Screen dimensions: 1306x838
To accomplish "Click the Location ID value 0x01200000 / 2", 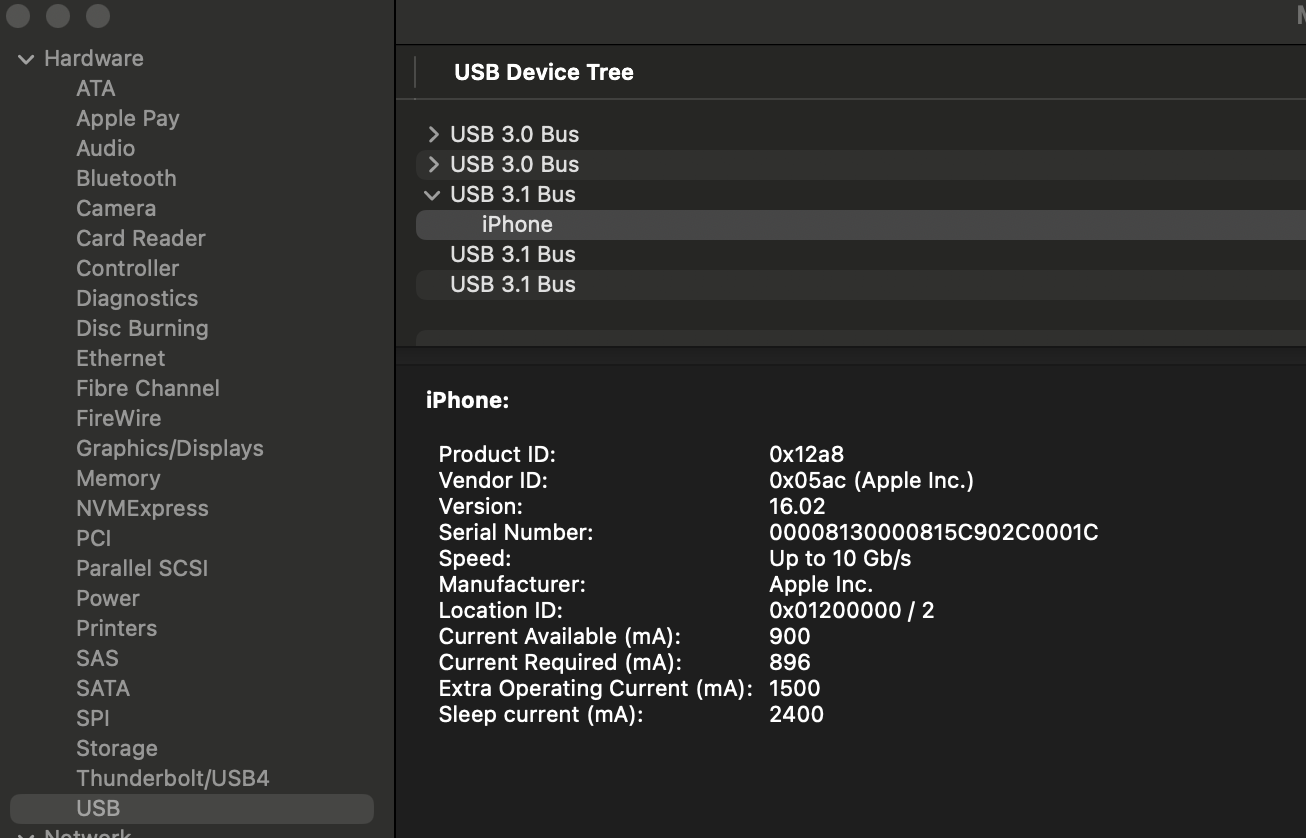I will tap(852, 610).
